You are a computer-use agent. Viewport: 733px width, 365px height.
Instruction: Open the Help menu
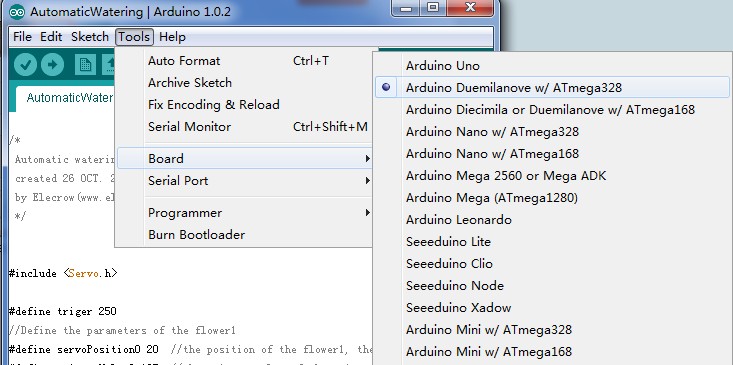(172, 36)
